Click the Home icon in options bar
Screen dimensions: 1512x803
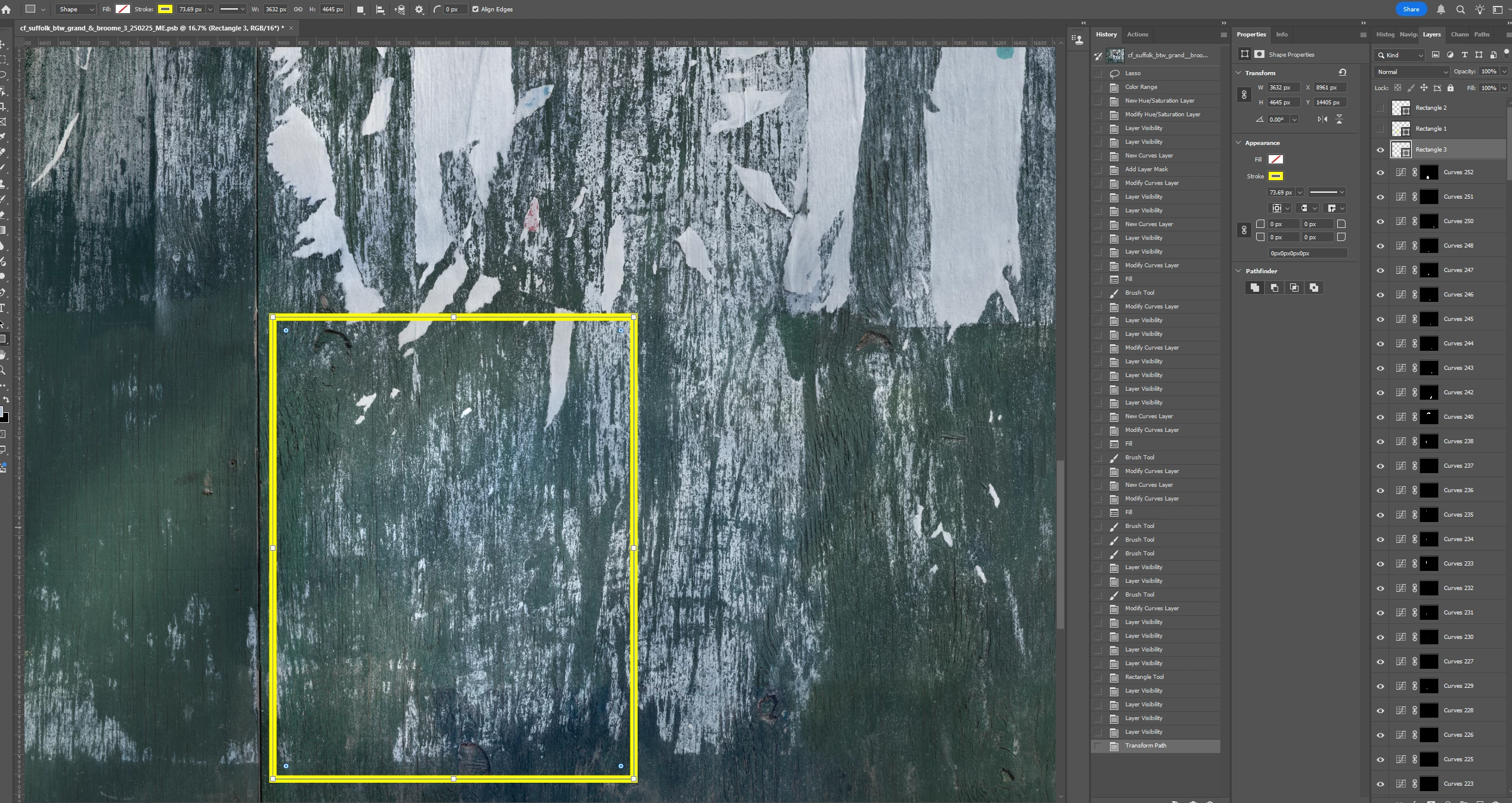tap(7, 10)
